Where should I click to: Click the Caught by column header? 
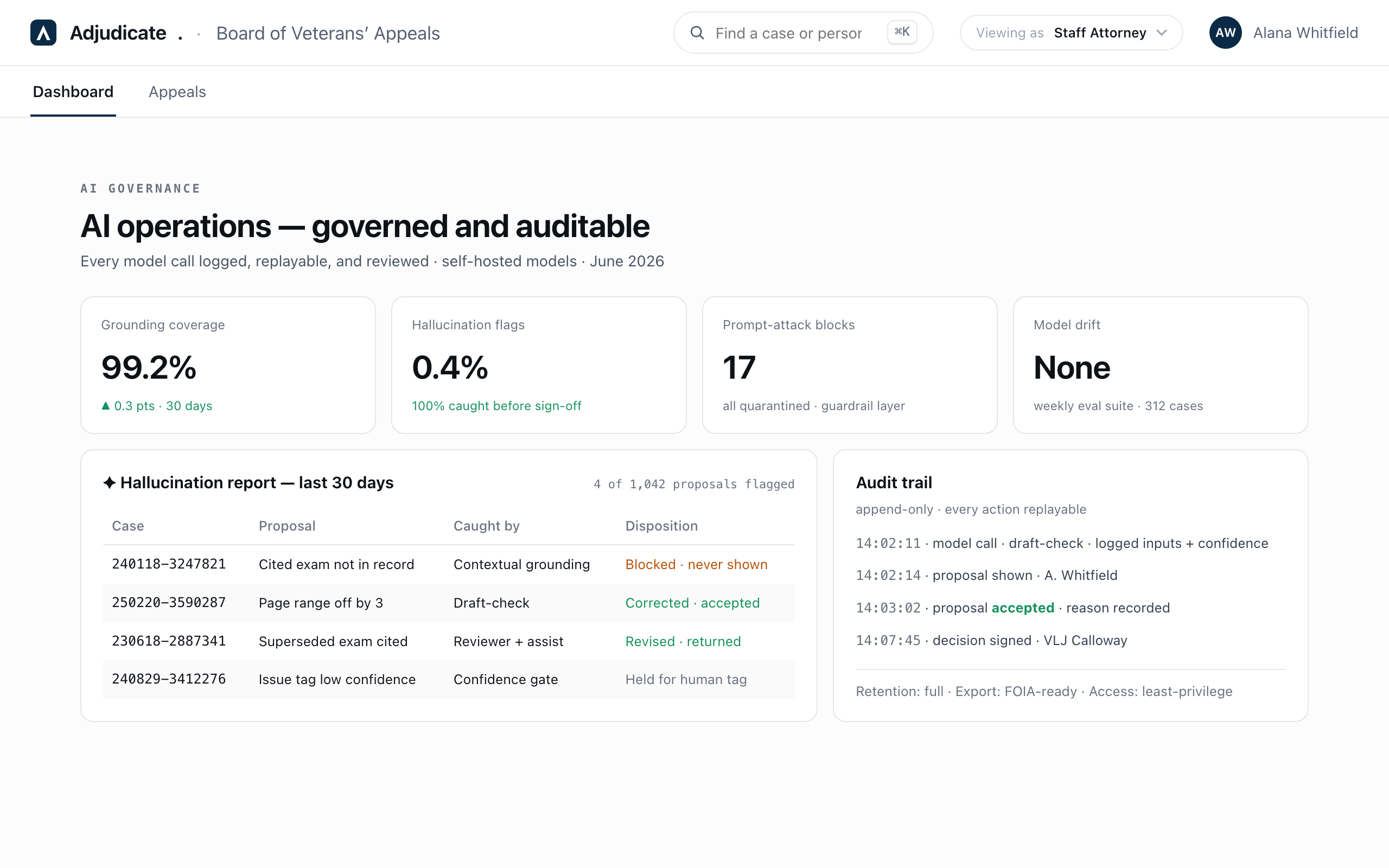point(486,526)
